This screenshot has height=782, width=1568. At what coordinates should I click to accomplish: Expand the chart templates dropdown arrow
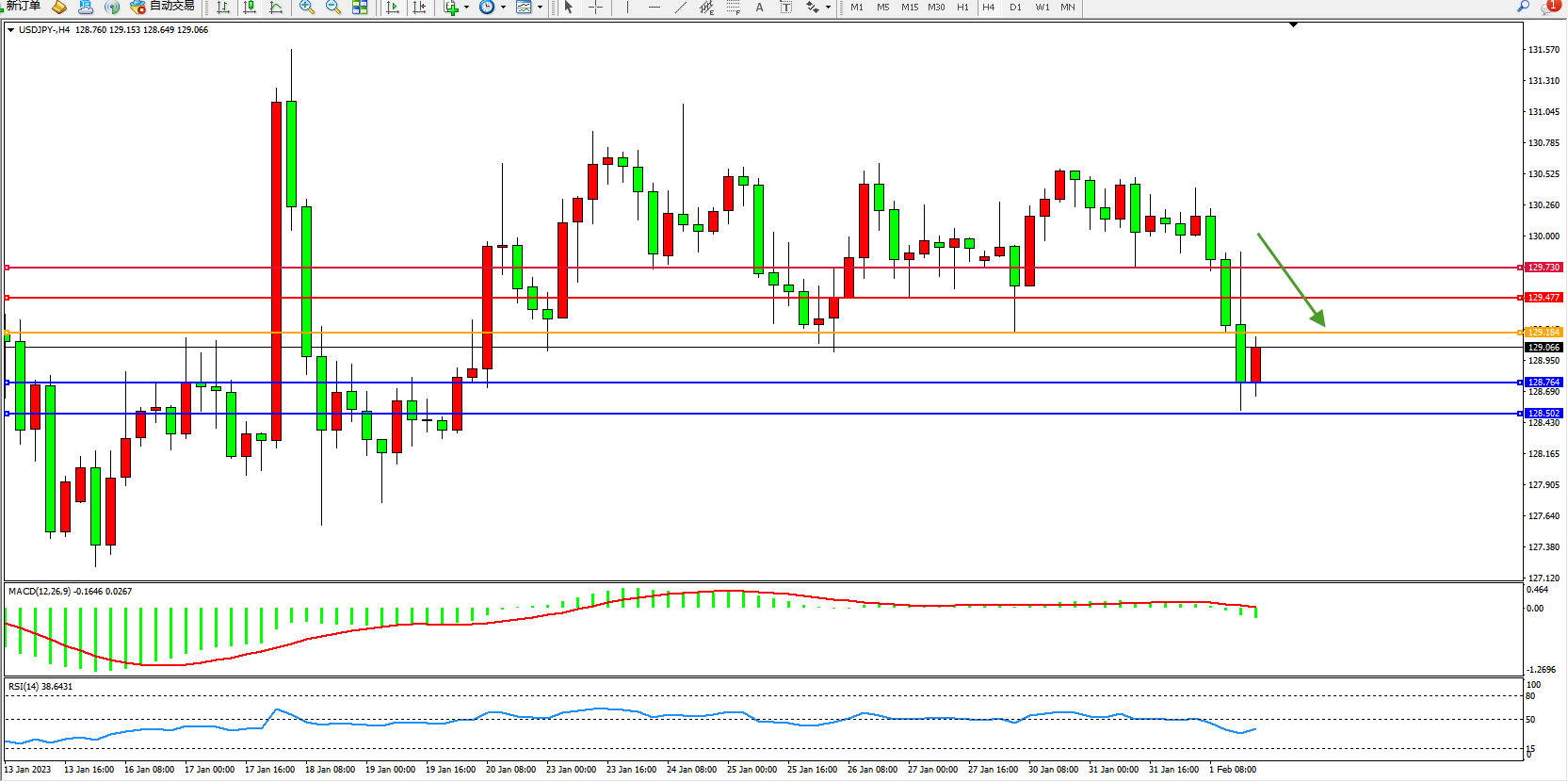pos(541,8)
